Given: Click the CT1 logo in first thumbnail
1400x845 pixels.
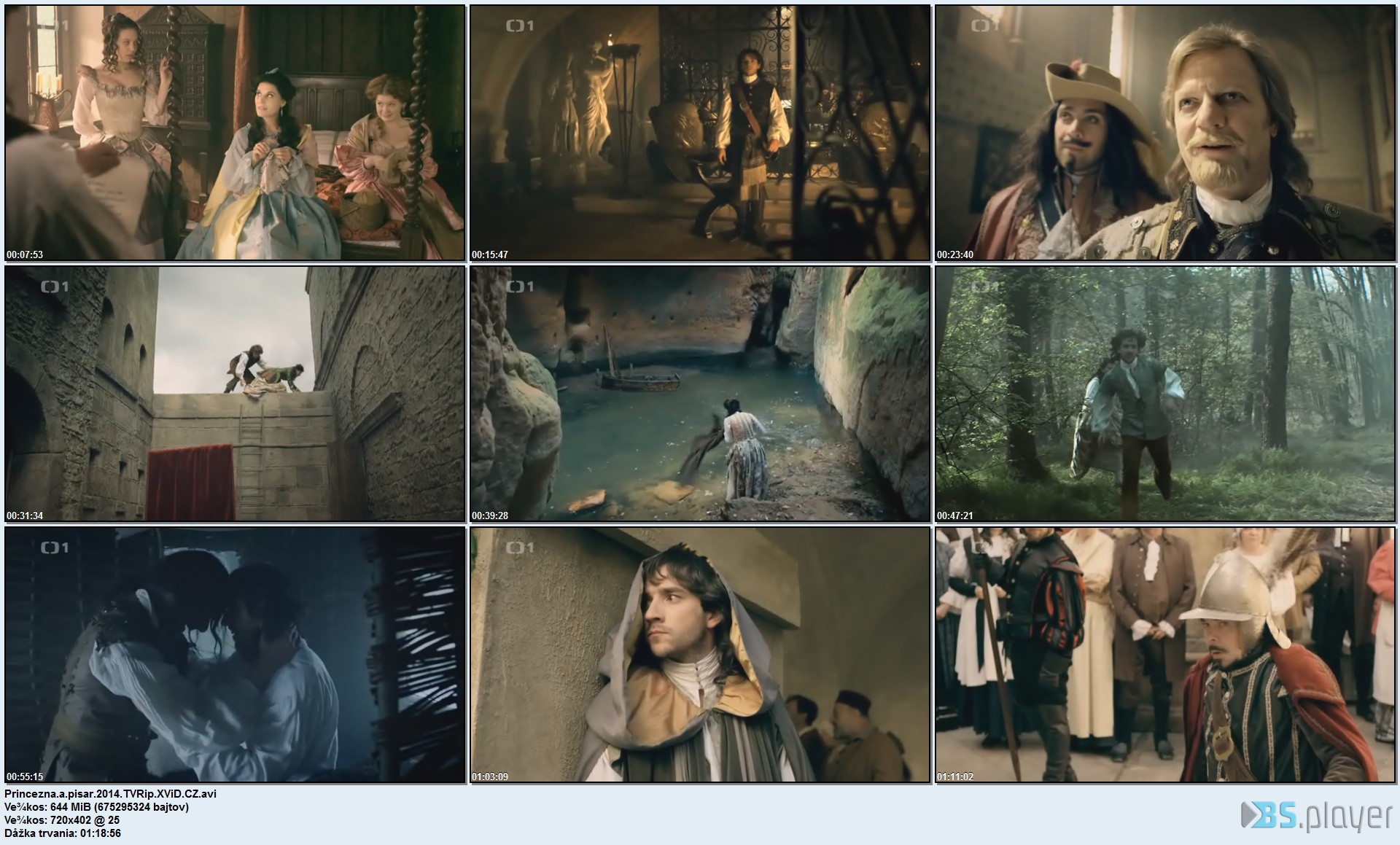Looking at the screenshot, I should [55, 26].
